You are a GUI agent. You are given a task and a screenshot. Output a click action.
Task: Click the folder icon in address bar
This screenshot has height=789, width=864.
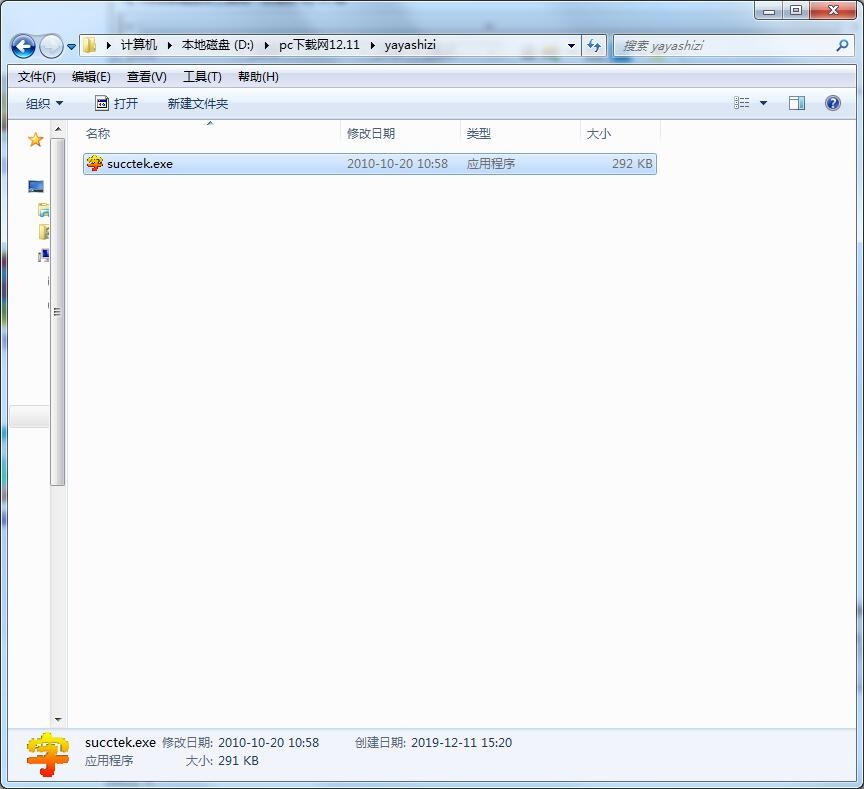coord(89,45)
